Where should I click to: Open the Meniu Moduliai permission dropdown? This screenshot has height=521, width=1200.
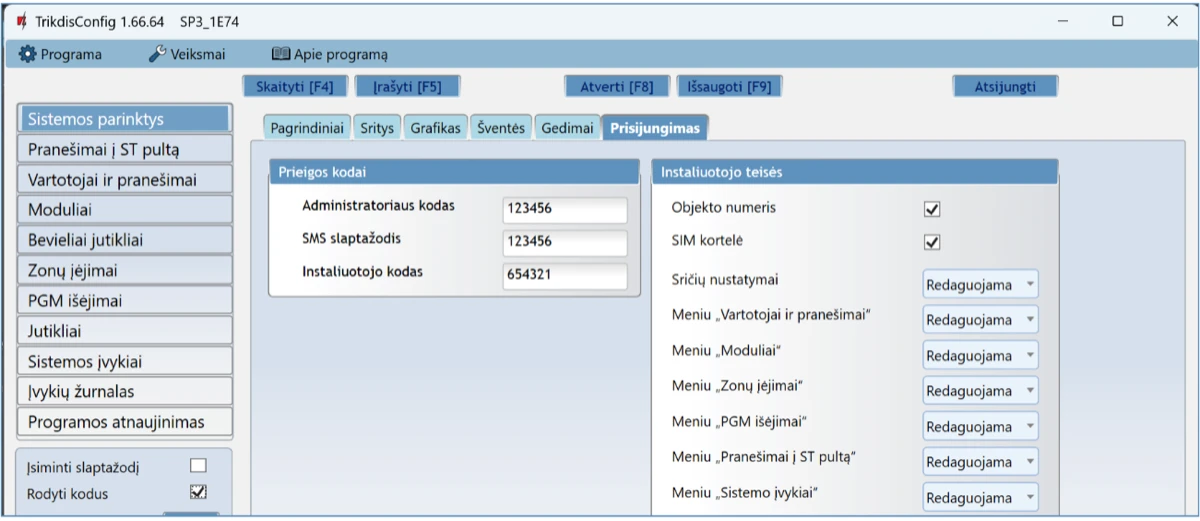[x=980, y=356]
